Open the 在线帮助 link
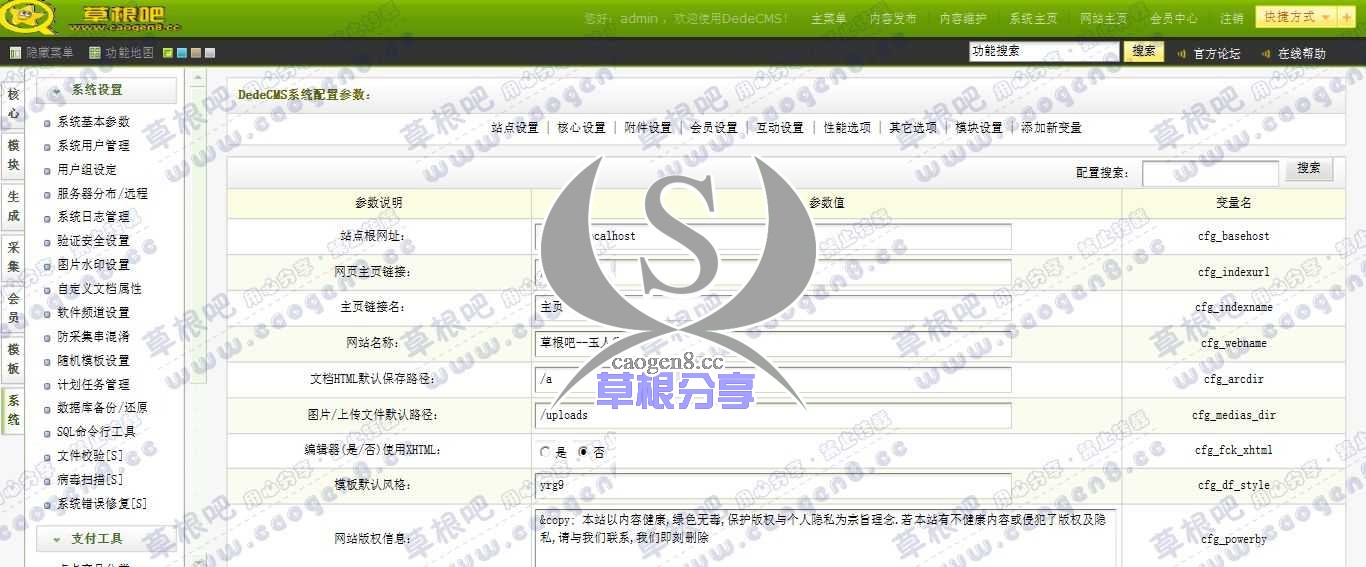This screenshot has height=567, width=1366. click(x=1301, y=54)
